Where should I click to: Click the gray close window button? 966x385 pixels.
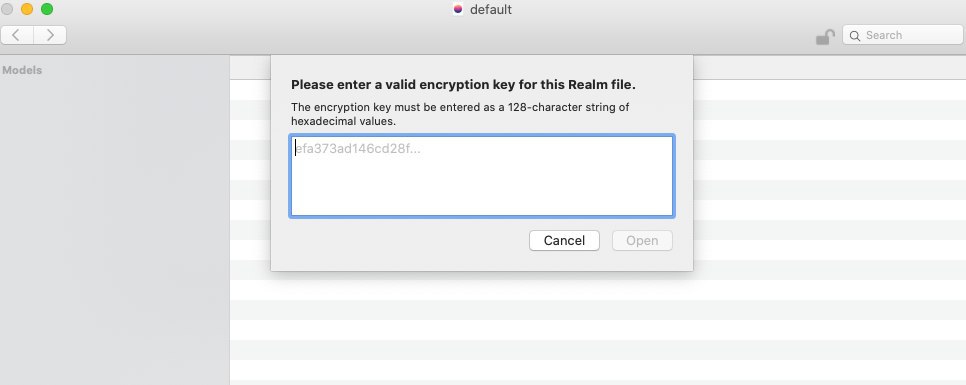tap(7, 9)
